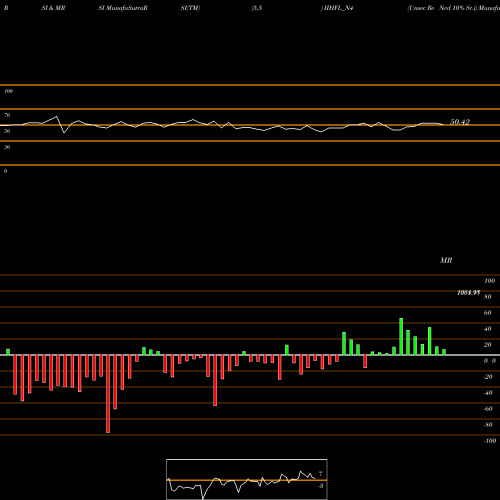The height and width of the screenshot is (500, 500).
Task: Click the 80 label on the MR axis
Action: coord(488,297)
